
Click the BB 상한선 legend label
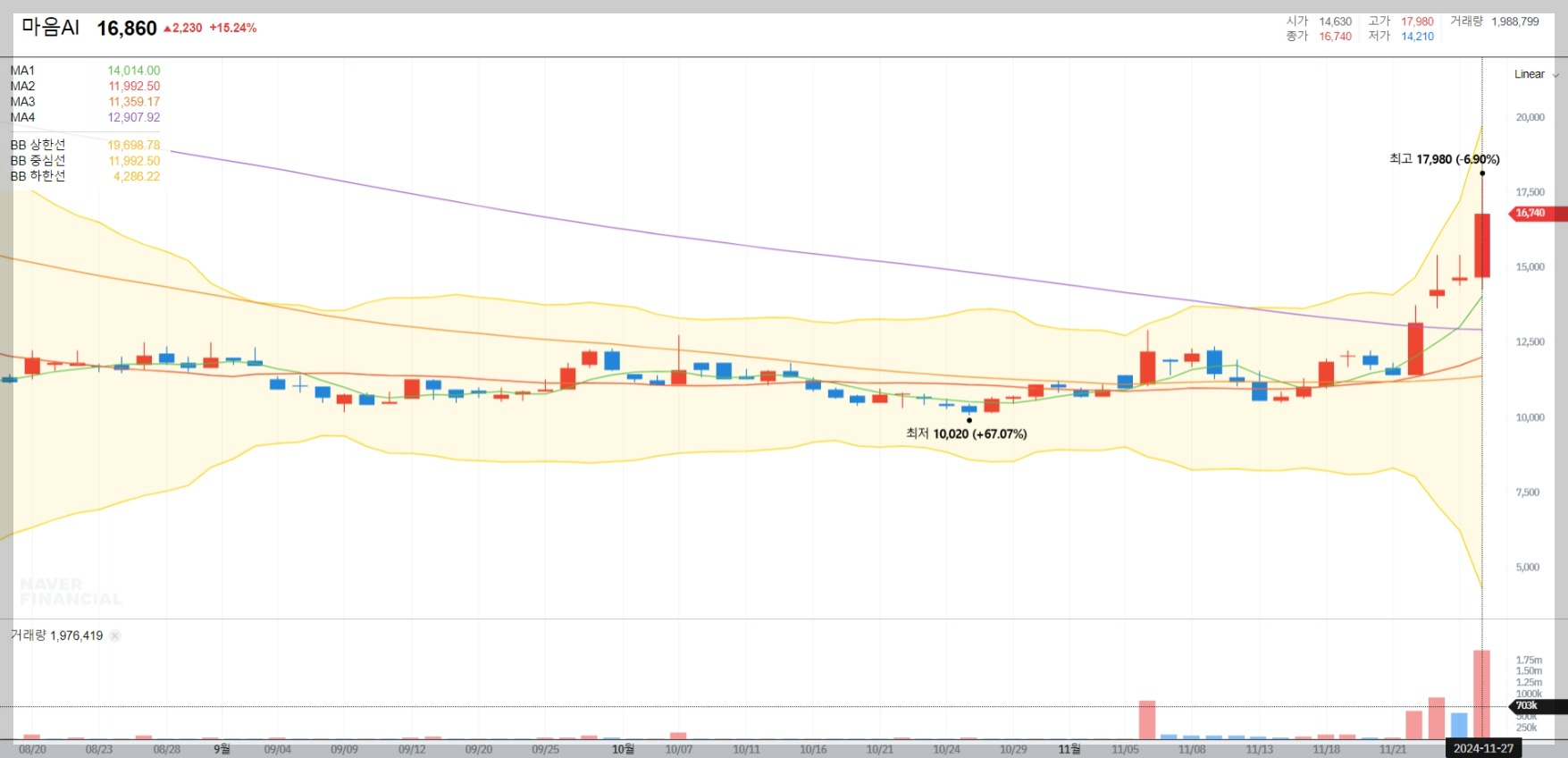38,145
